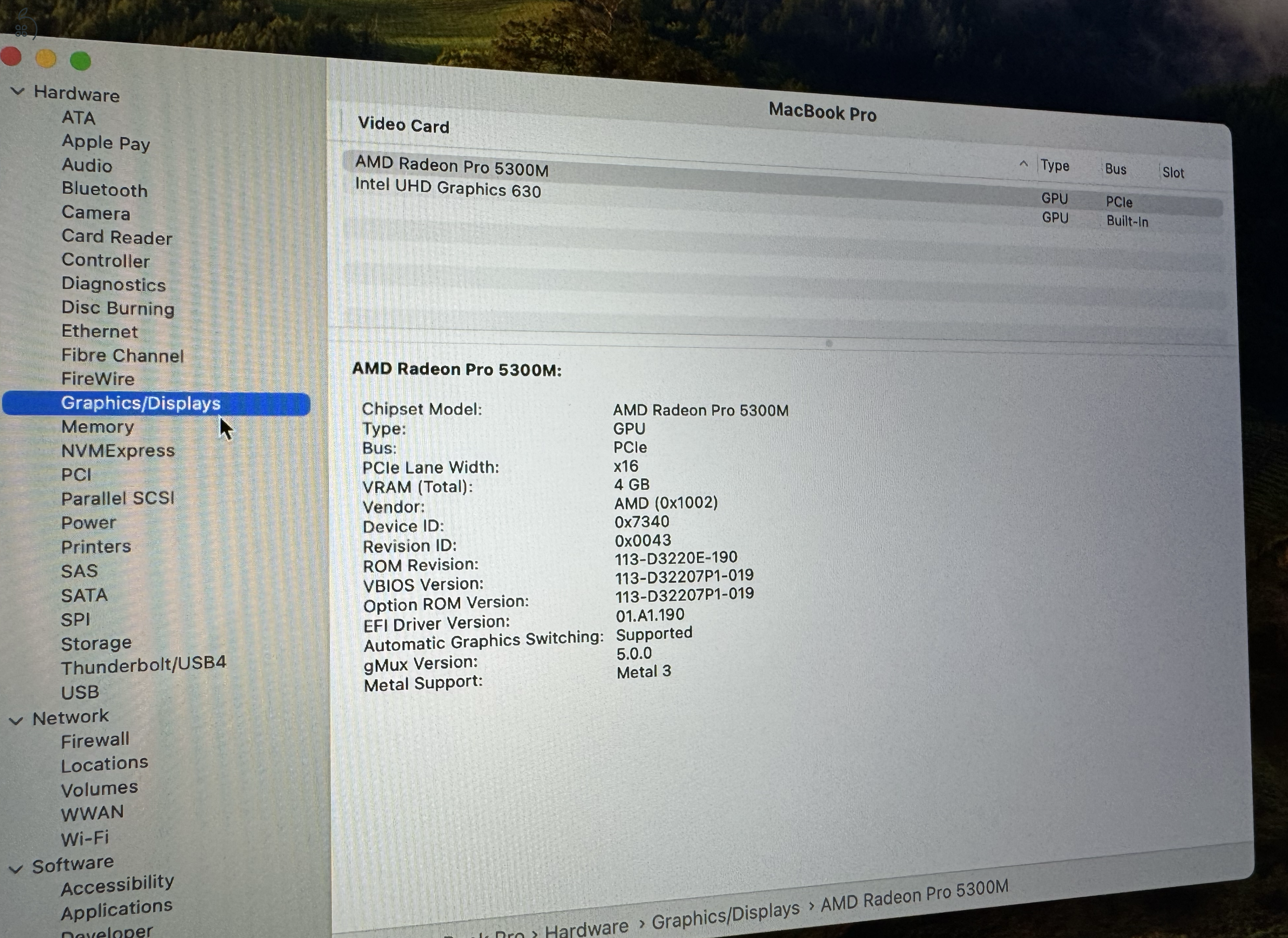Click the VRAM value 4 GB
1288x938 pixels.
(632, 484)
